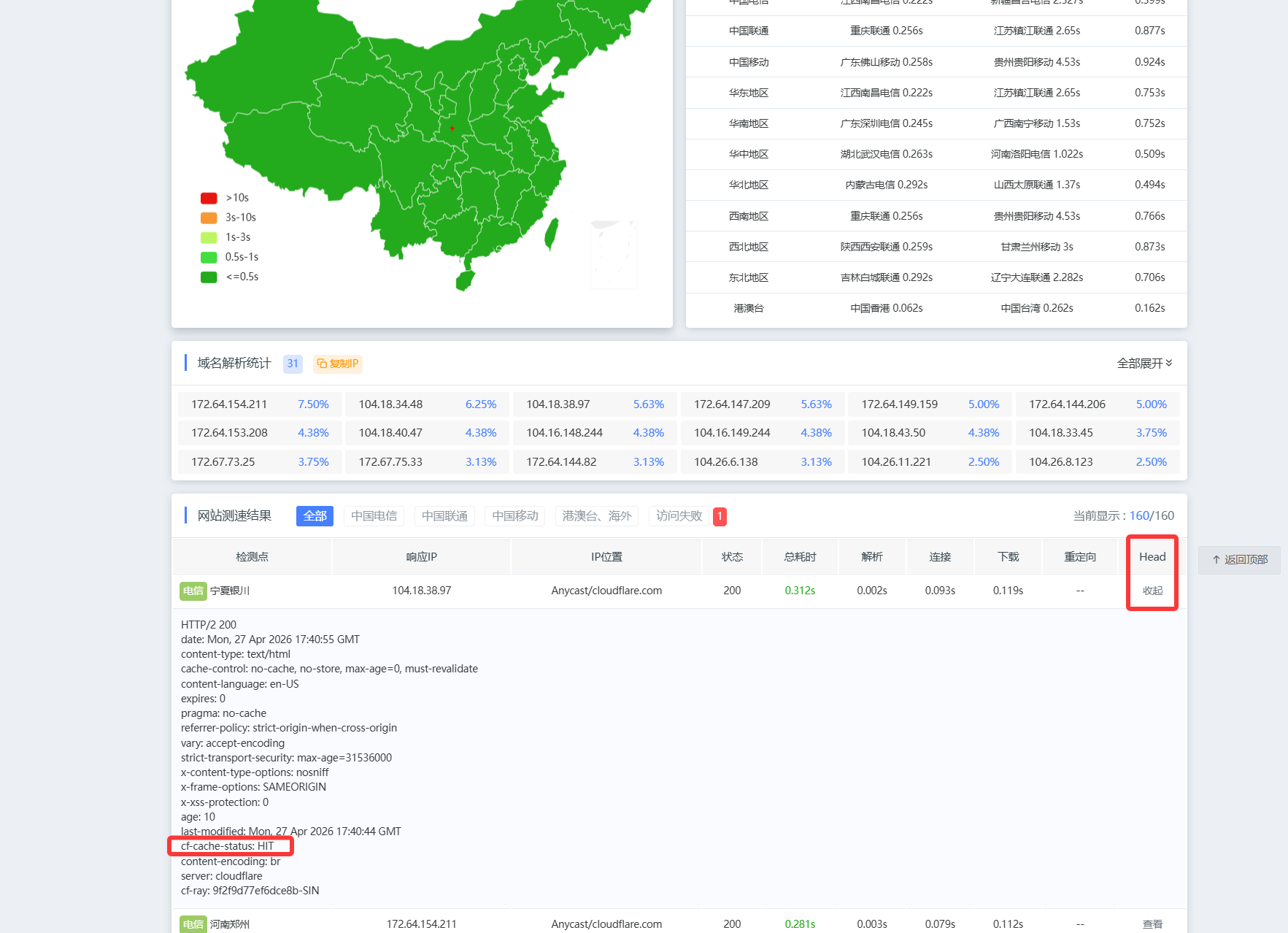
Task: Click the red >10s legend swatch
Action: 209,198
